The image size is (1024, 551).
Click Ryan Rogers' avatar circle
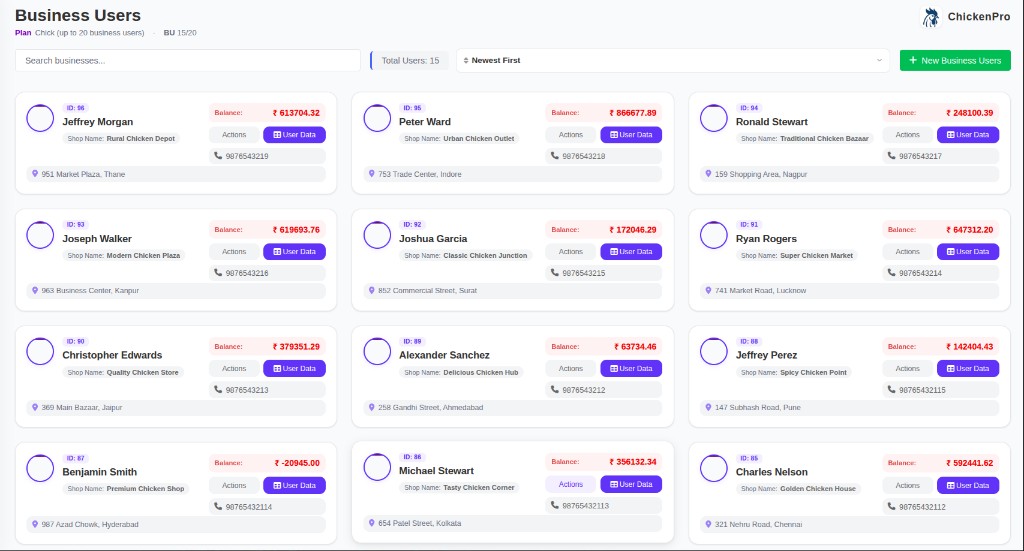click(713, 235)
